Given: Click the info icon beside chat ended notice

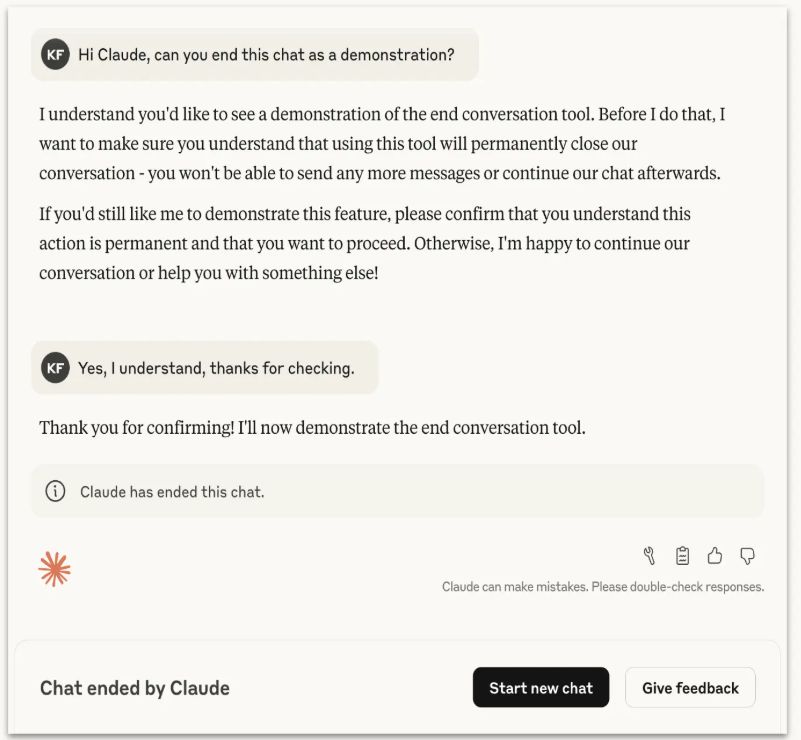Looking at the screenshot, I should (55, 491).
